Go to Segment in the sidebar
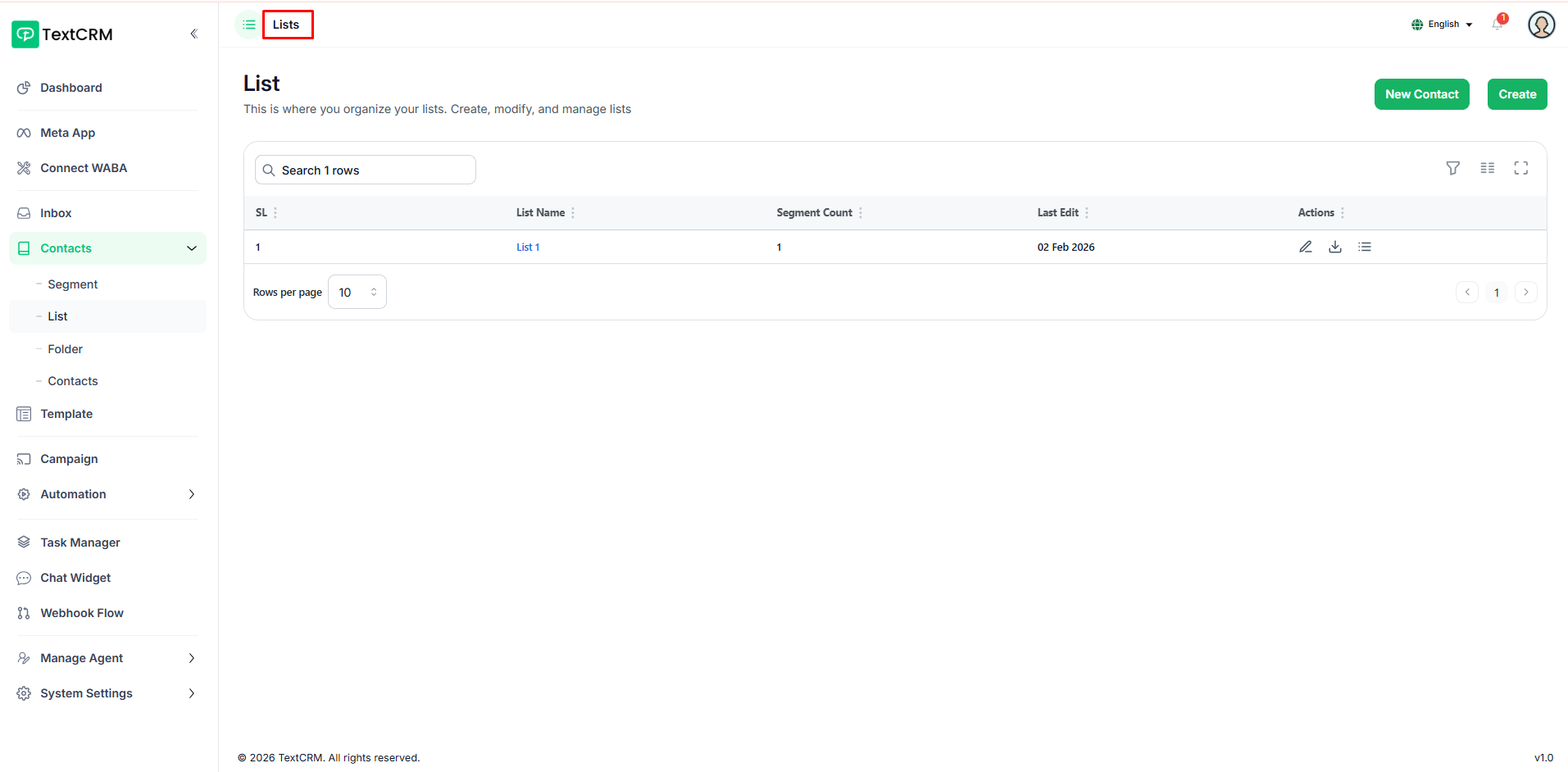 pos(73,284)
